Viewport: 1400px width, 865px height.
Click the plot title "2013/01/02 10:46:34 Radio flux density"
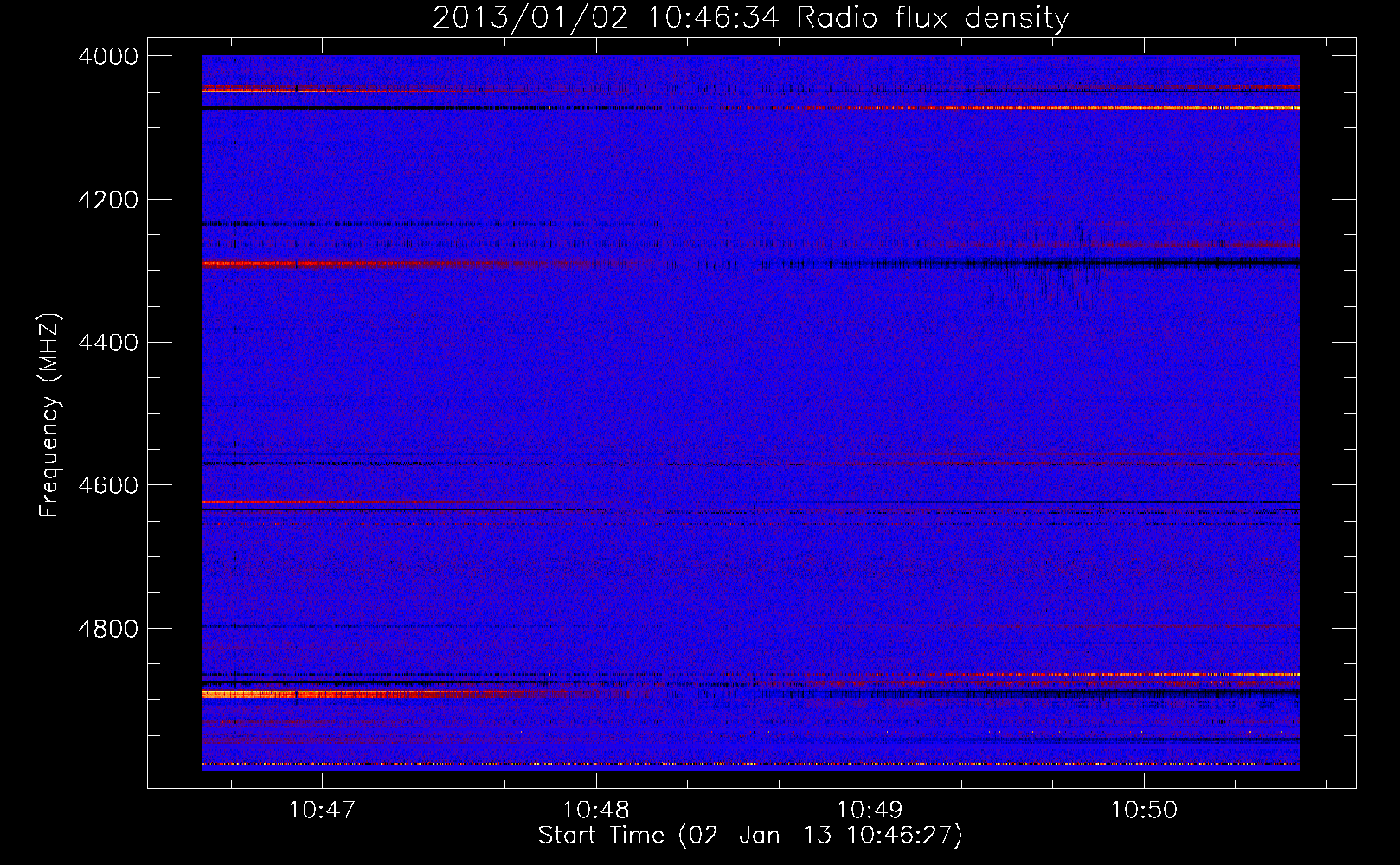click(x=750, y=17)
